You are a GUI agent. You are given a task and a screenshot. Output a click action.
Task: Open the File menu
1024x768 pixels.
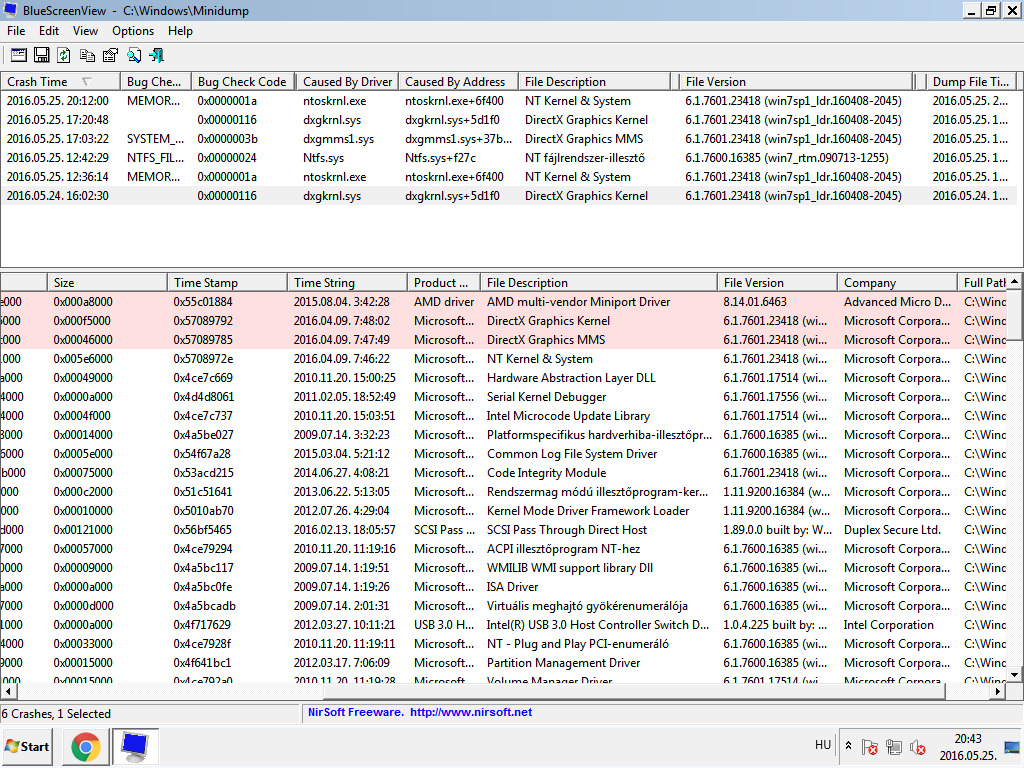(16, 31)
